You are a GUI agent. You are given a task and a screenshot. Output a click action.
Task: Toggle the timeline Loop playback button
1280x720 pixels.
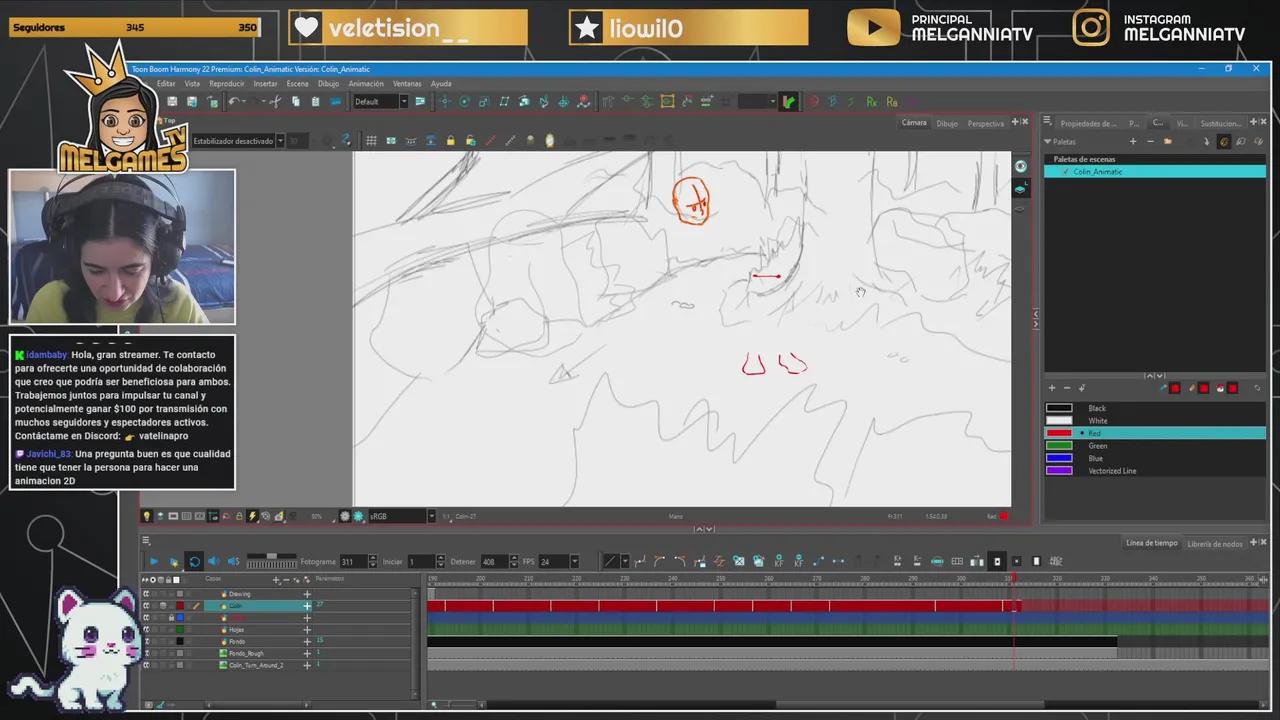point(194,562)
